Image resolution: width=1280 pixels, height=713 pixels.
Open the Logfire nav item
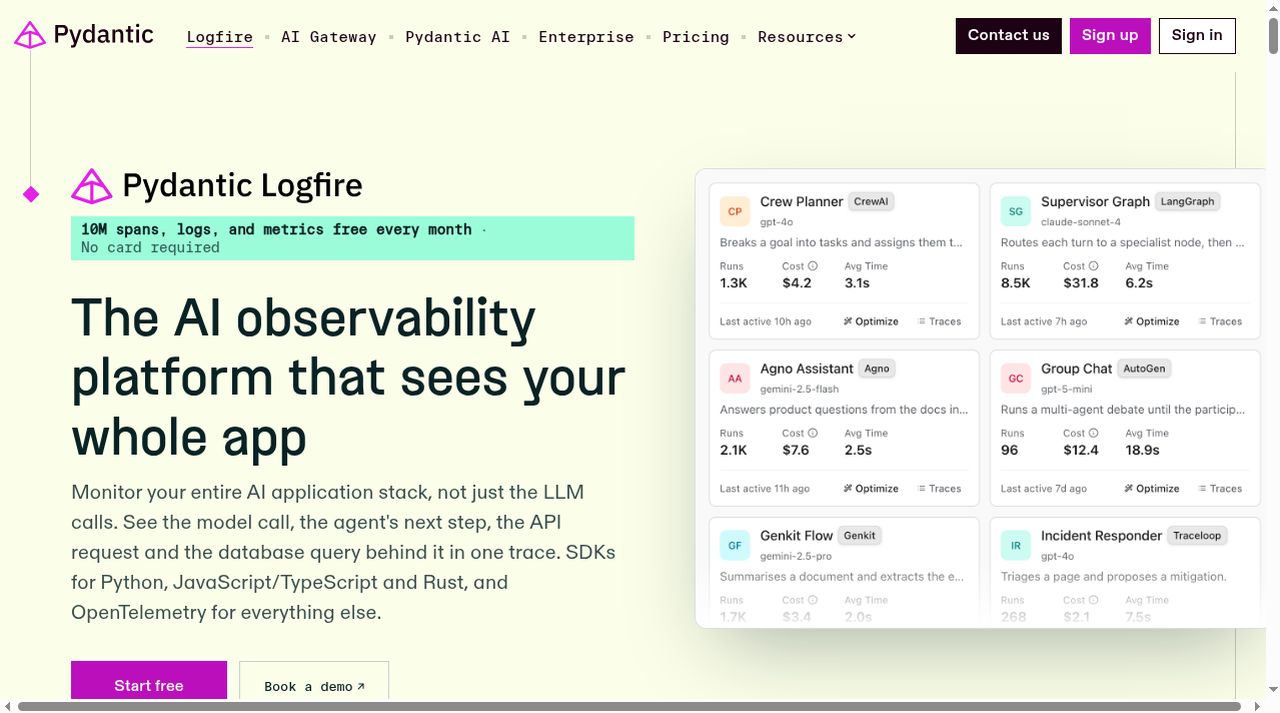coord(220,37)
